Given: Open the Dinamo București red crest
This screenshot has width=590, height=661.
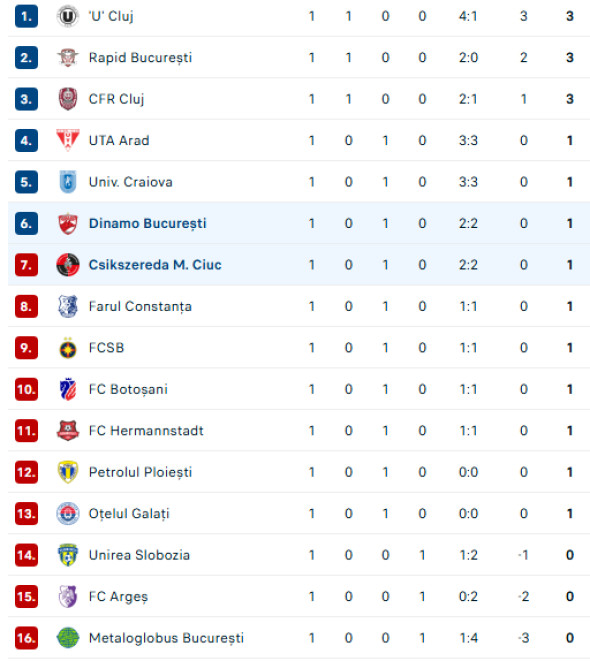Looking at the screenshot, I should (67, 223).
